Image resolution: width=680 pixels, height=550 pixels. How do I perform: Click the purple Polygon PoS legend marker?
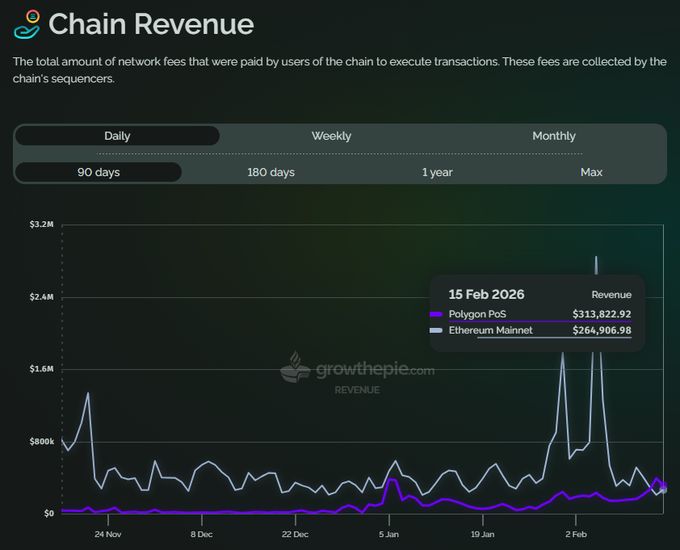coord(435,314)
